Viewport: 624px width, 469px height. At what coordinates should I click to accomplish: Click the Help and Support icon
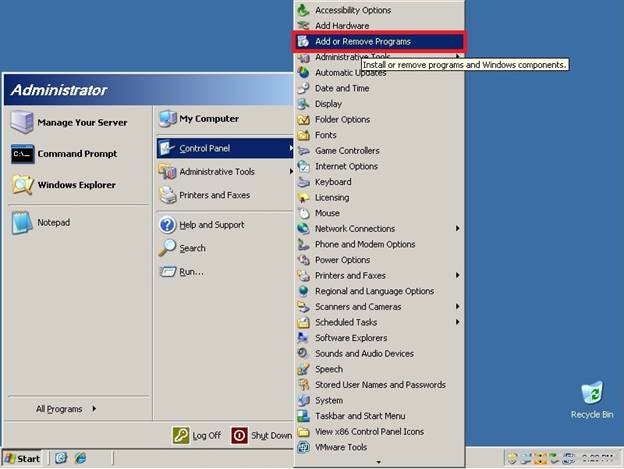coord(168,225)
